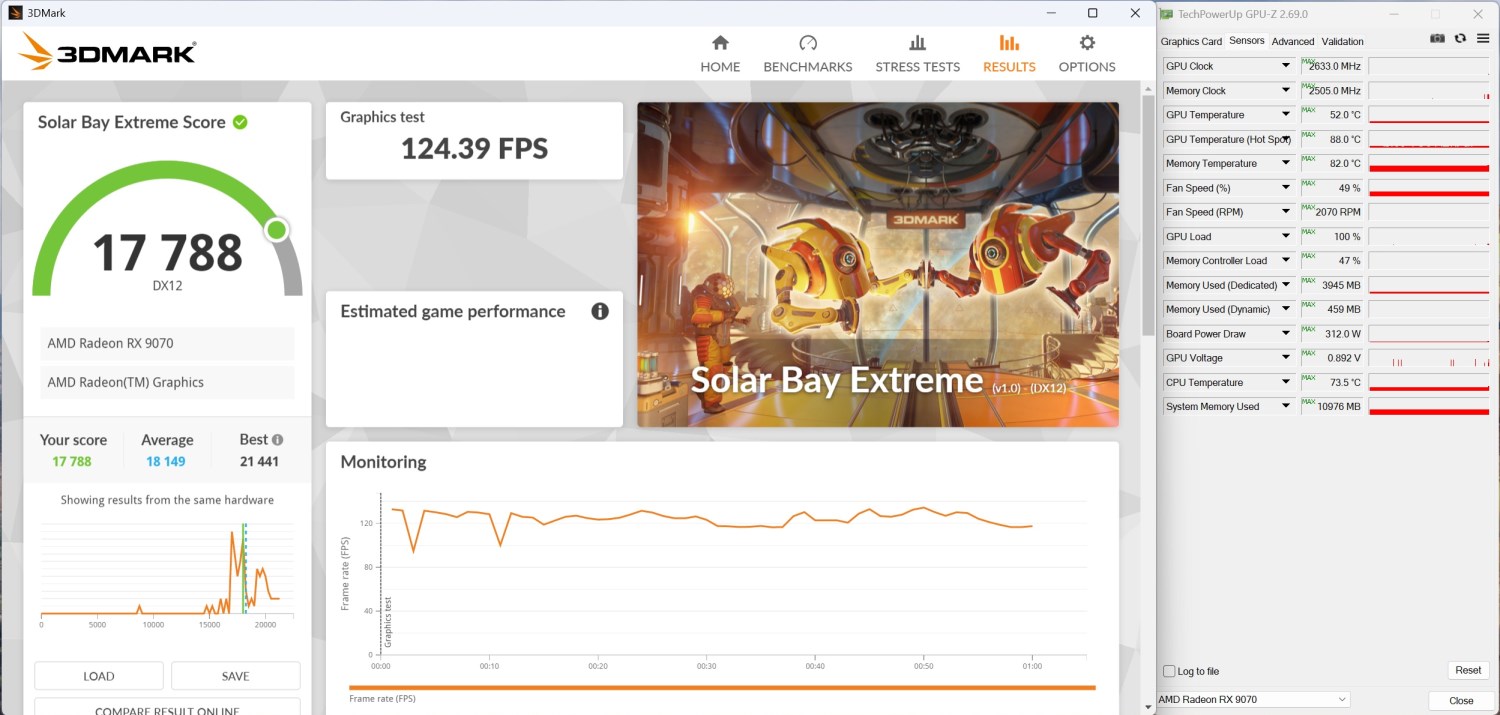The width and height of the screenshot is (1500, 715).
Task: Take a screenshot with GPU-Z camera icon
Action: point(1437,39)
